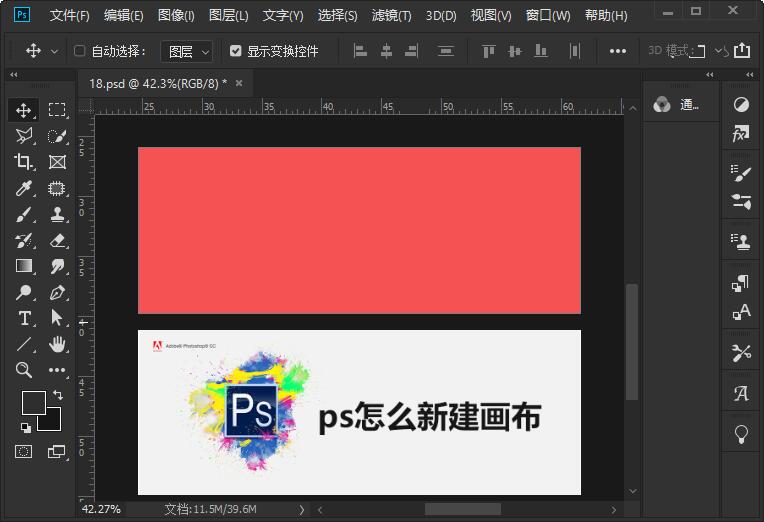Toggle Quick Mask mode
The height and width of the screenshot is (522, 764).
(x=23, y=452)
